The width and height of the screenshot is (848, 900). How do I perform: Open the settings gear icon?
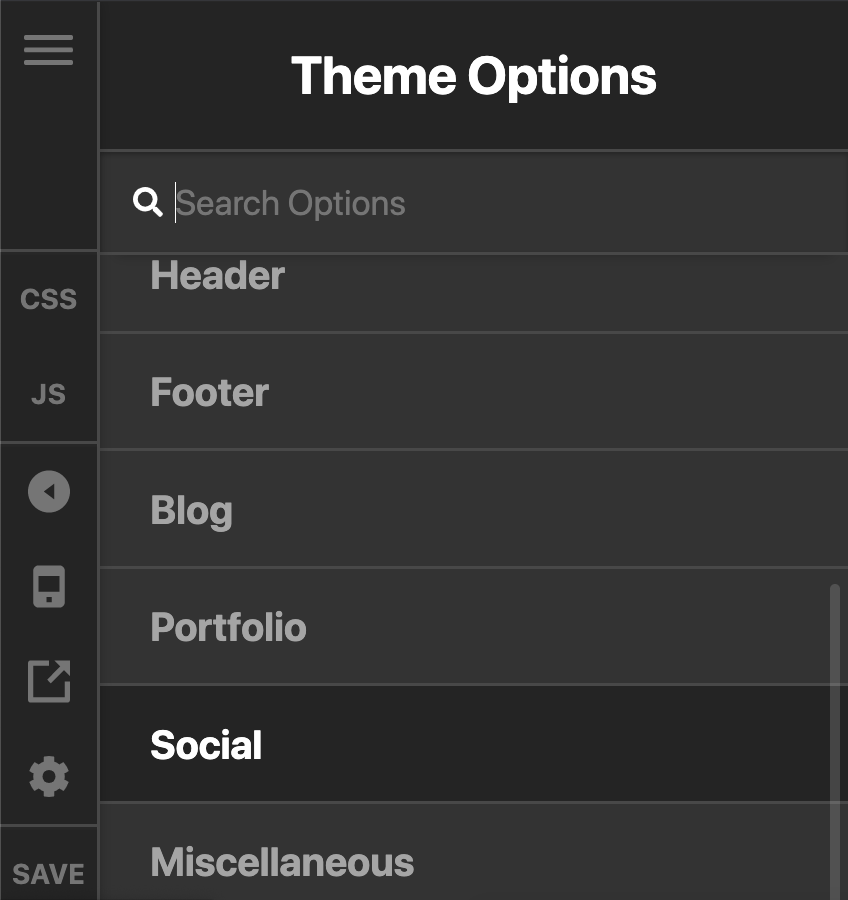pos(49,777)
